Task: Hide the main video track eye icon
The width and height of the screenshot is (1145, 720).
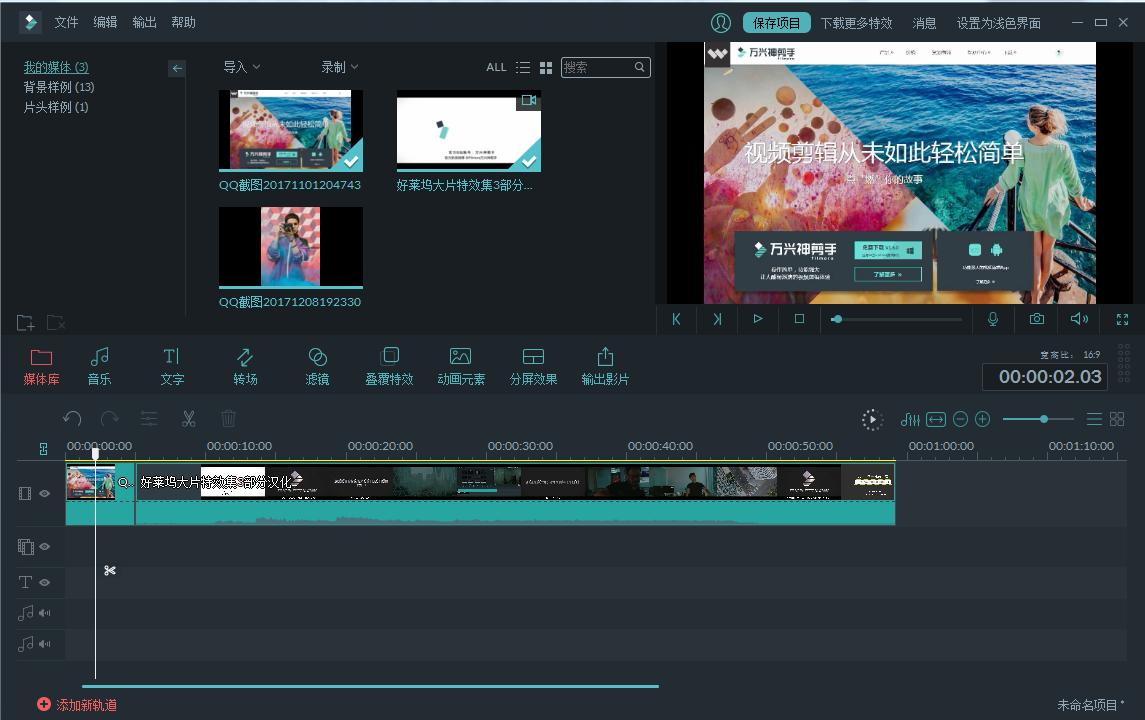Action: 45,493
